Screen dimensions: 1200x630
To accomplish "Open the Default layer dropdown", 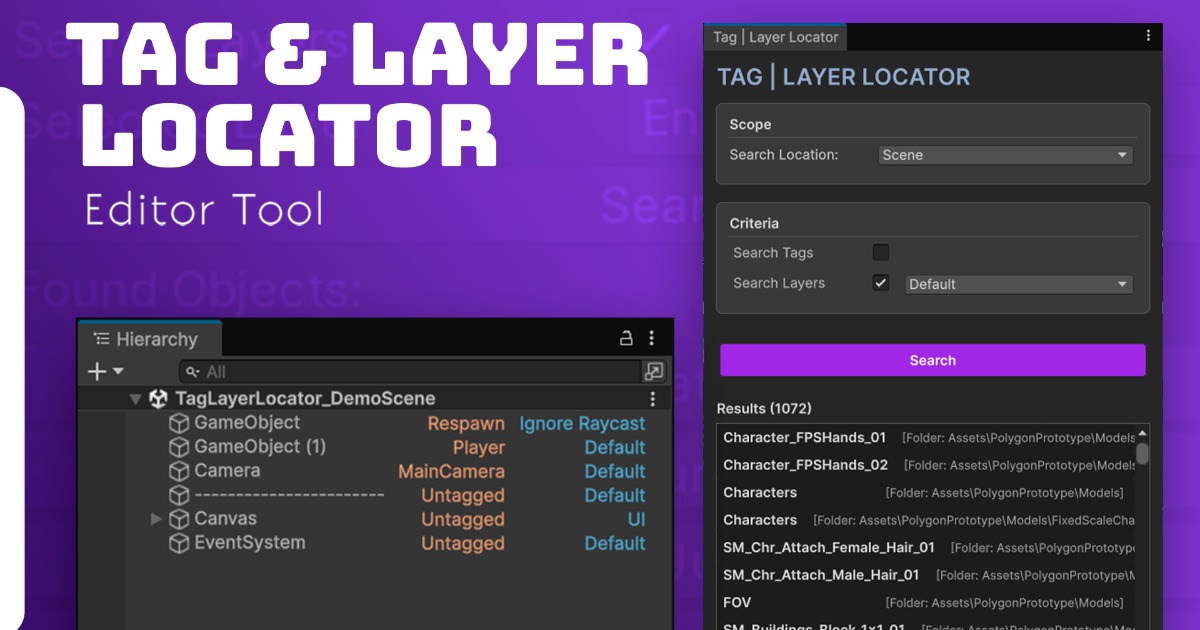I will (1017, 284).
